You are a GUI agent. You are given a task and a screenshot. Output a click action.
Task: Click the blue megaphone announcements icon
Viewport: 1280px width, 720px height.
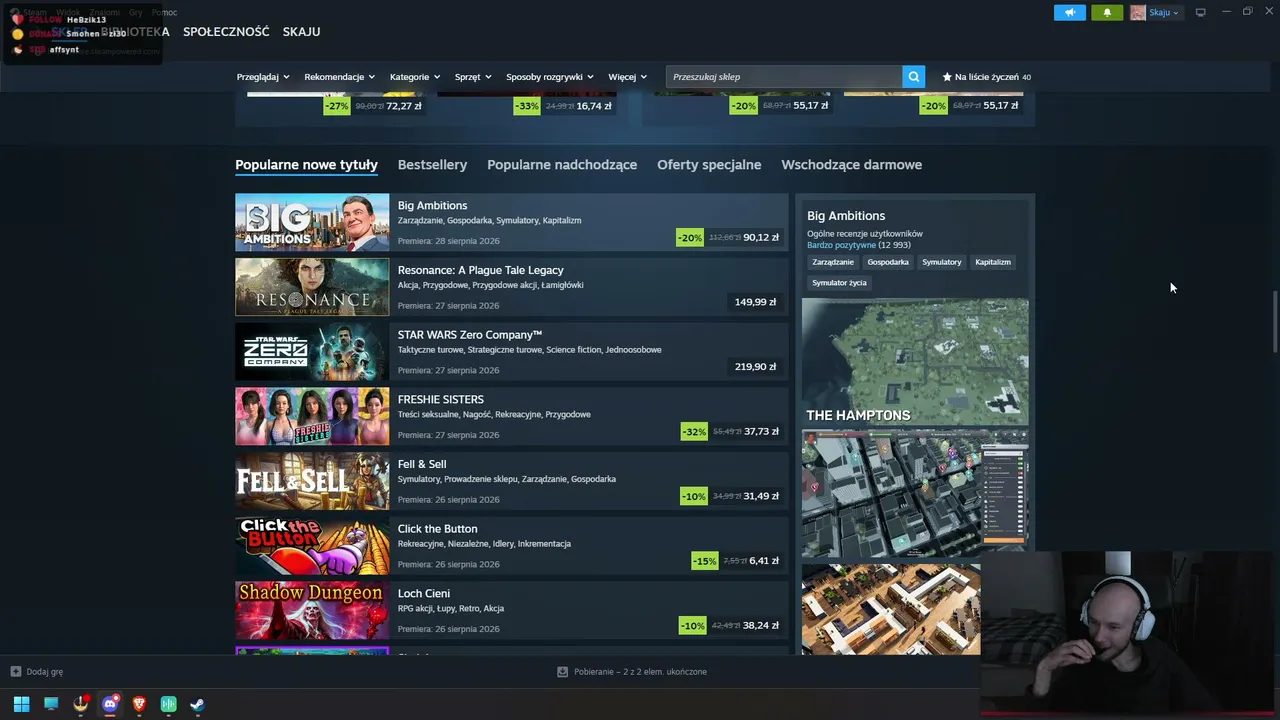[x=1069, y=13]
